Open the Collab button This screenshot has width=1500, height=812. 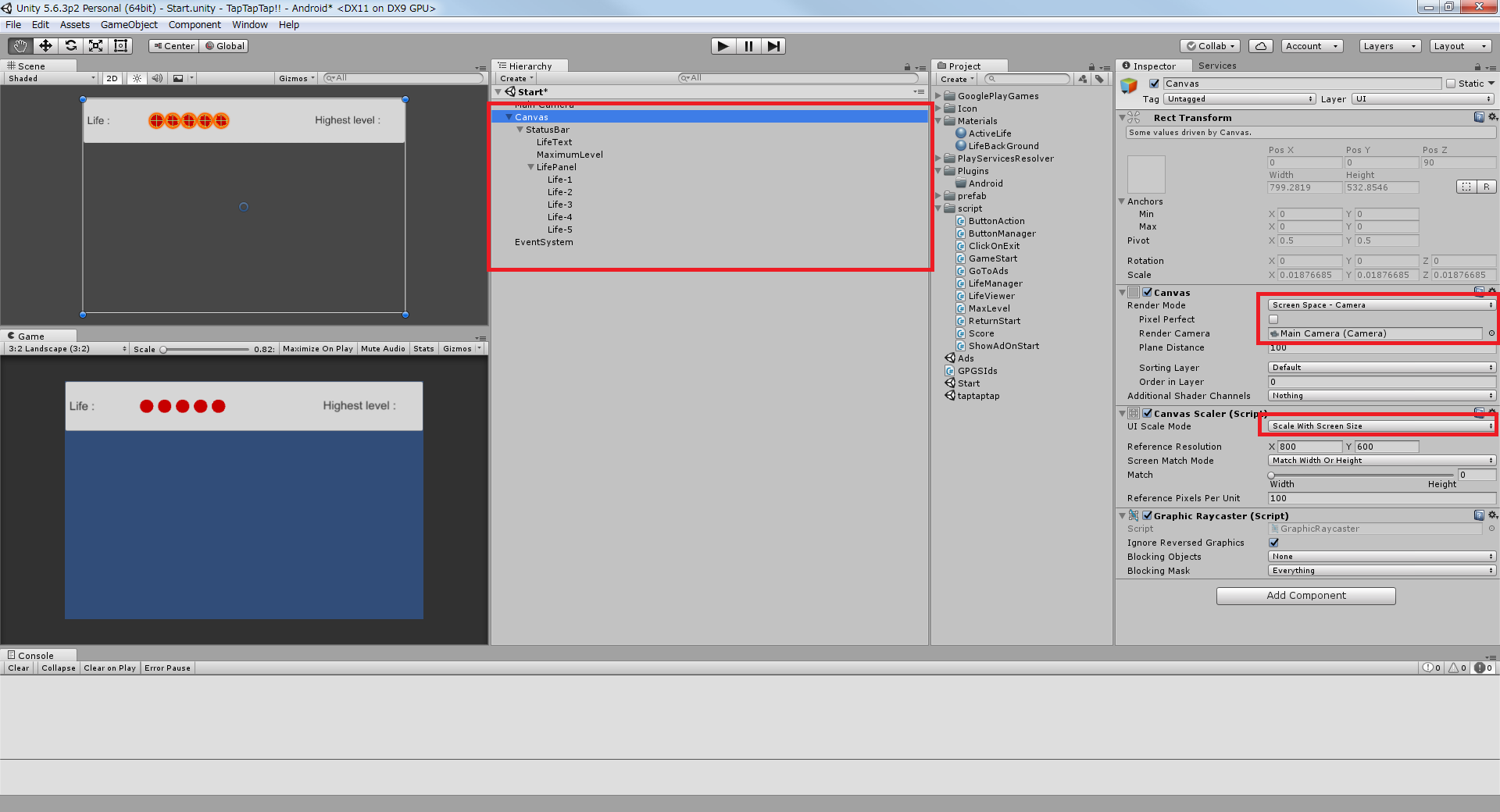click(1210, 46)
